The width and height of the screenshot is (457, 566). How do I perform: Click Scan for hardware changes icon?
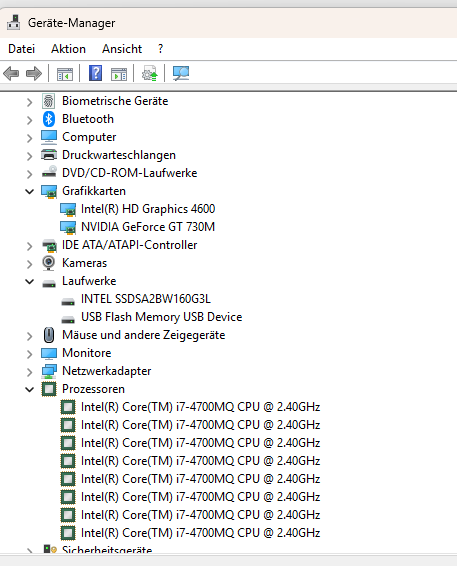click(x=181, y=73)
